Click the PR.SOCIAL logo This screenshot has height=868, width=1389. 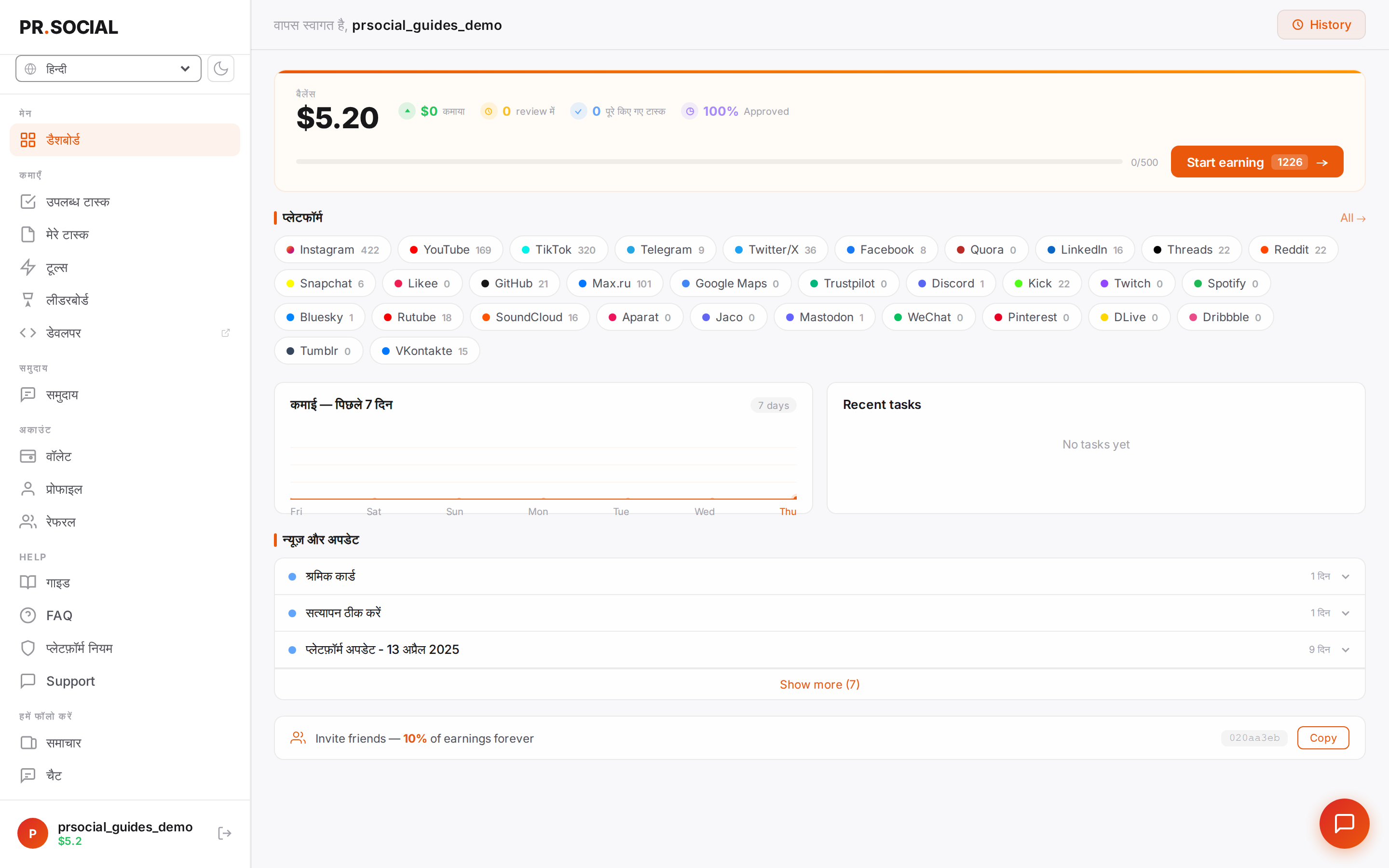pos(69,27)
